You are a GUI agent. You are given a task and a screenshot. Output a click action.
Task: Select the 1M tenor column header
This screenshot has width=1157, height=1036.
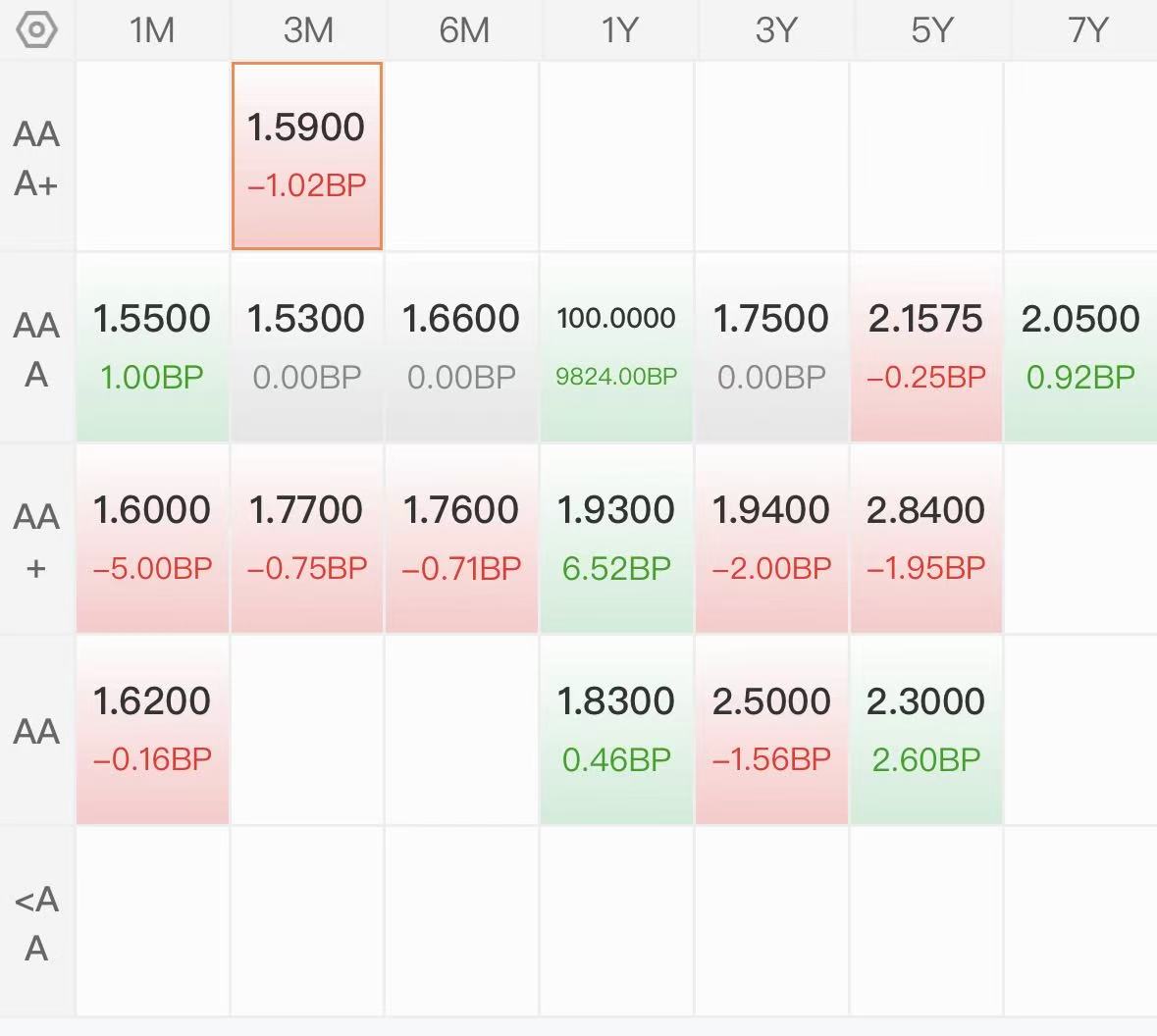[x=152, y=30]
